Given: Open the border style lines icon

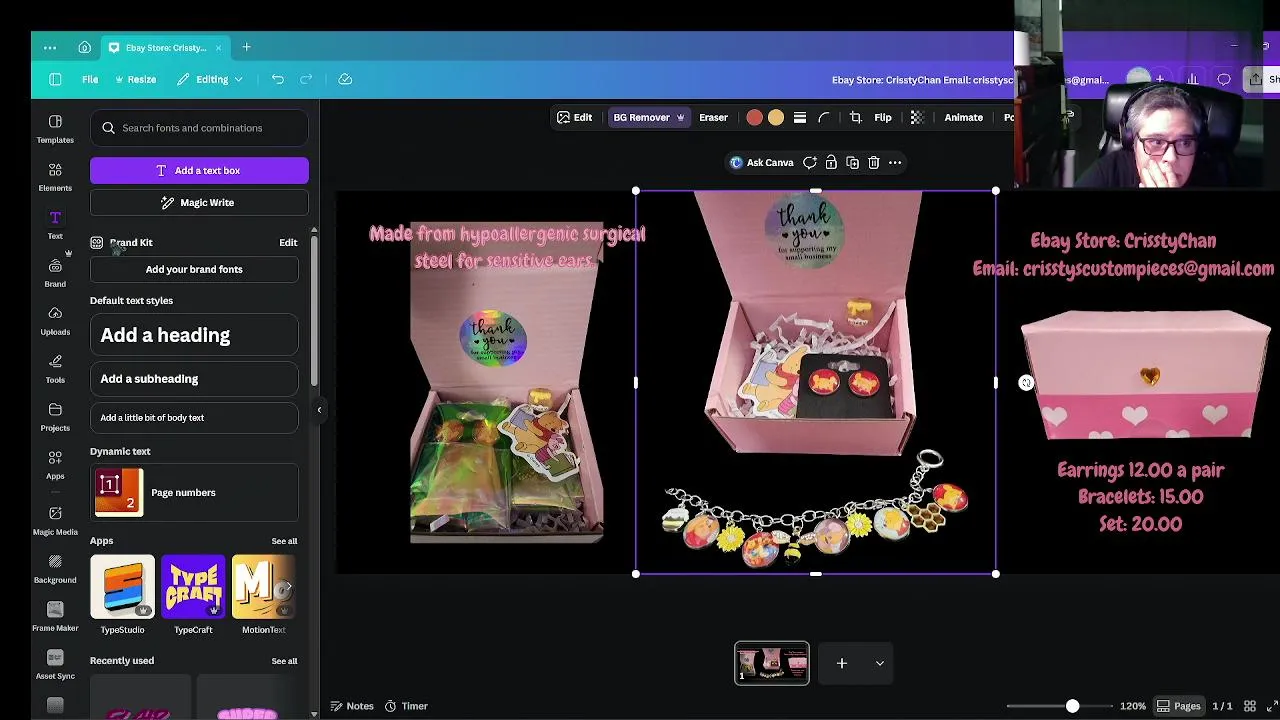Looking at the screenshot, I should [800, 117].
